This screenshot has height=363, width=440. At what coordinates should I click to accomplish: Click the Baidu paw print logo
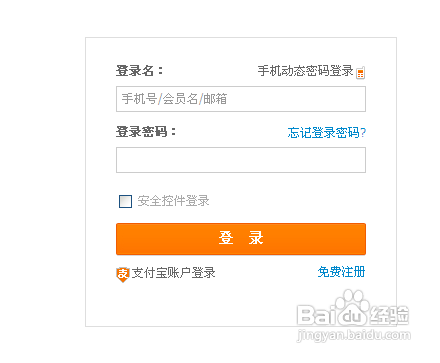coord(353,308)
